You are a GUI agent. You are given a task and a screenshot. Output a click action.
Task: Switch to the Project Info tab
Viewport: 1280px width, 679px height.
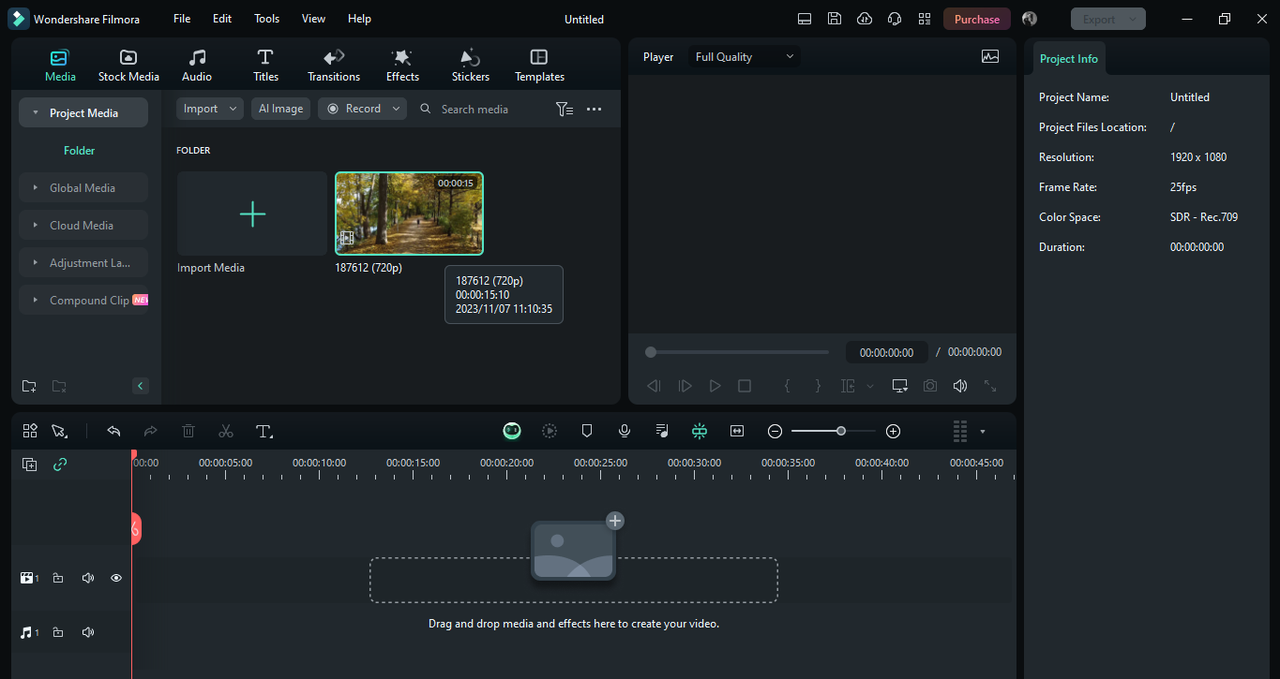pyautogui.click(x=1068, y=59)
